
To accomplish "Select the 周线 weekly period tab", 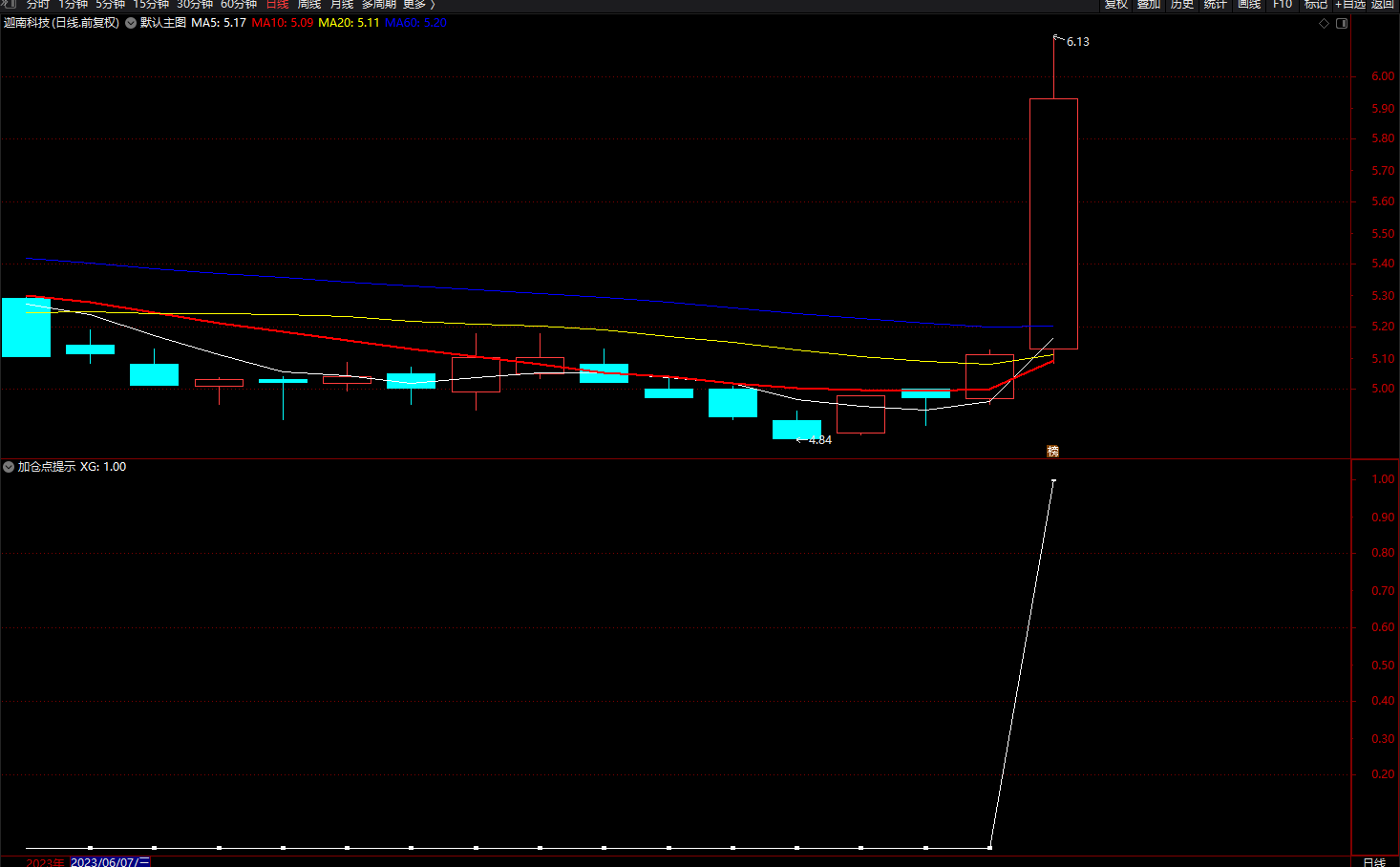I will click(309, 5).
